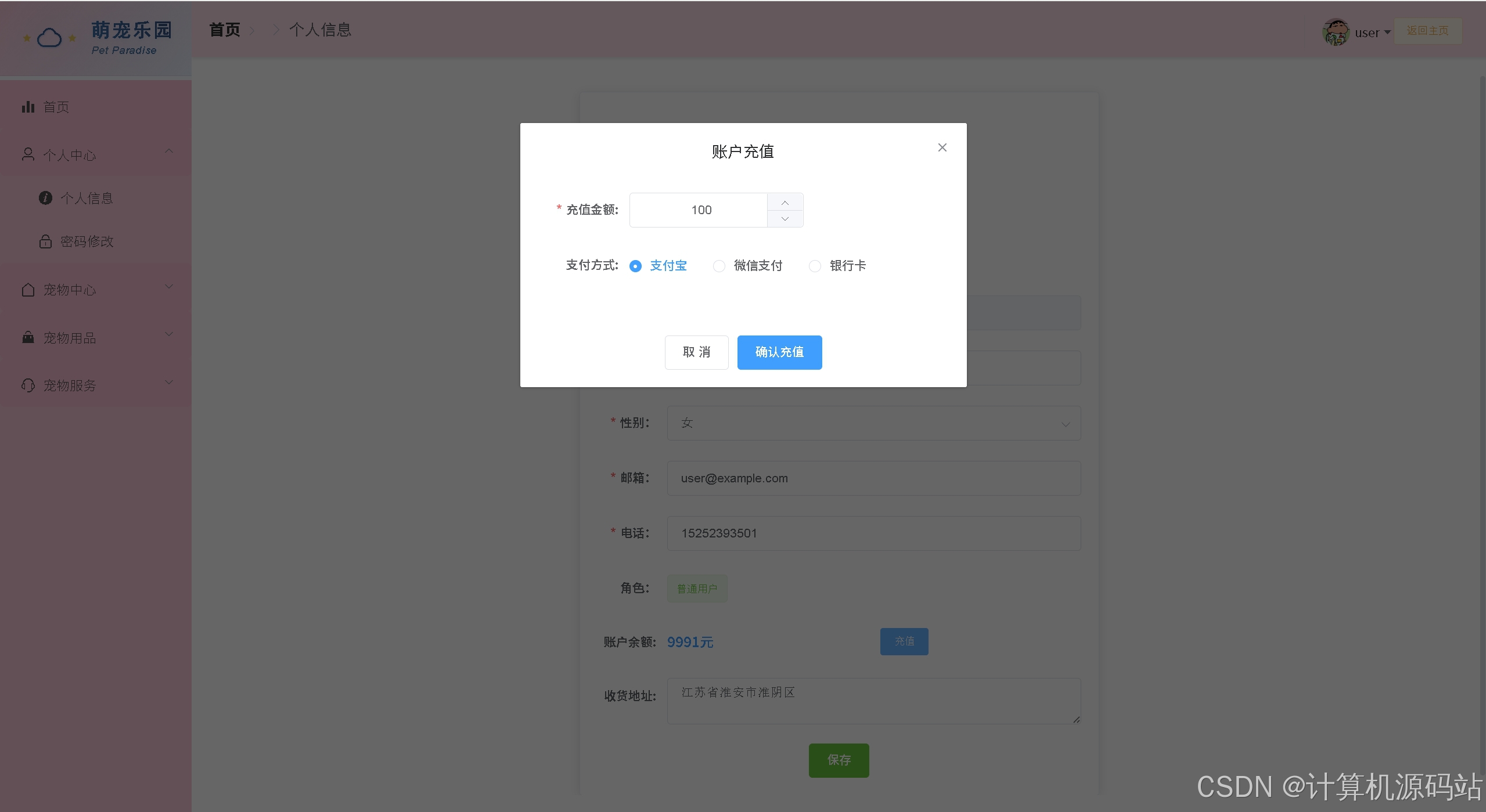The width and height of the screenshot is (1486, 812).
Task: Click the blue 充值 button
Action: 904,641
